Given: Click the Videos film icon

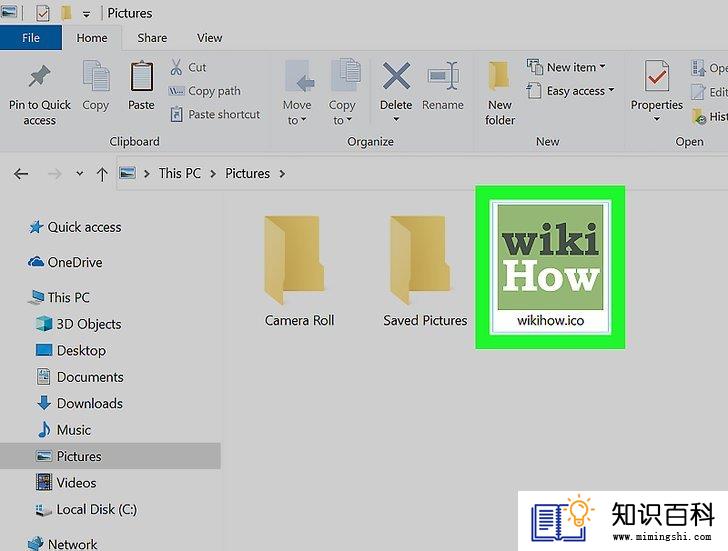Looking at the screenshot, I should click(x=44, y=482).
